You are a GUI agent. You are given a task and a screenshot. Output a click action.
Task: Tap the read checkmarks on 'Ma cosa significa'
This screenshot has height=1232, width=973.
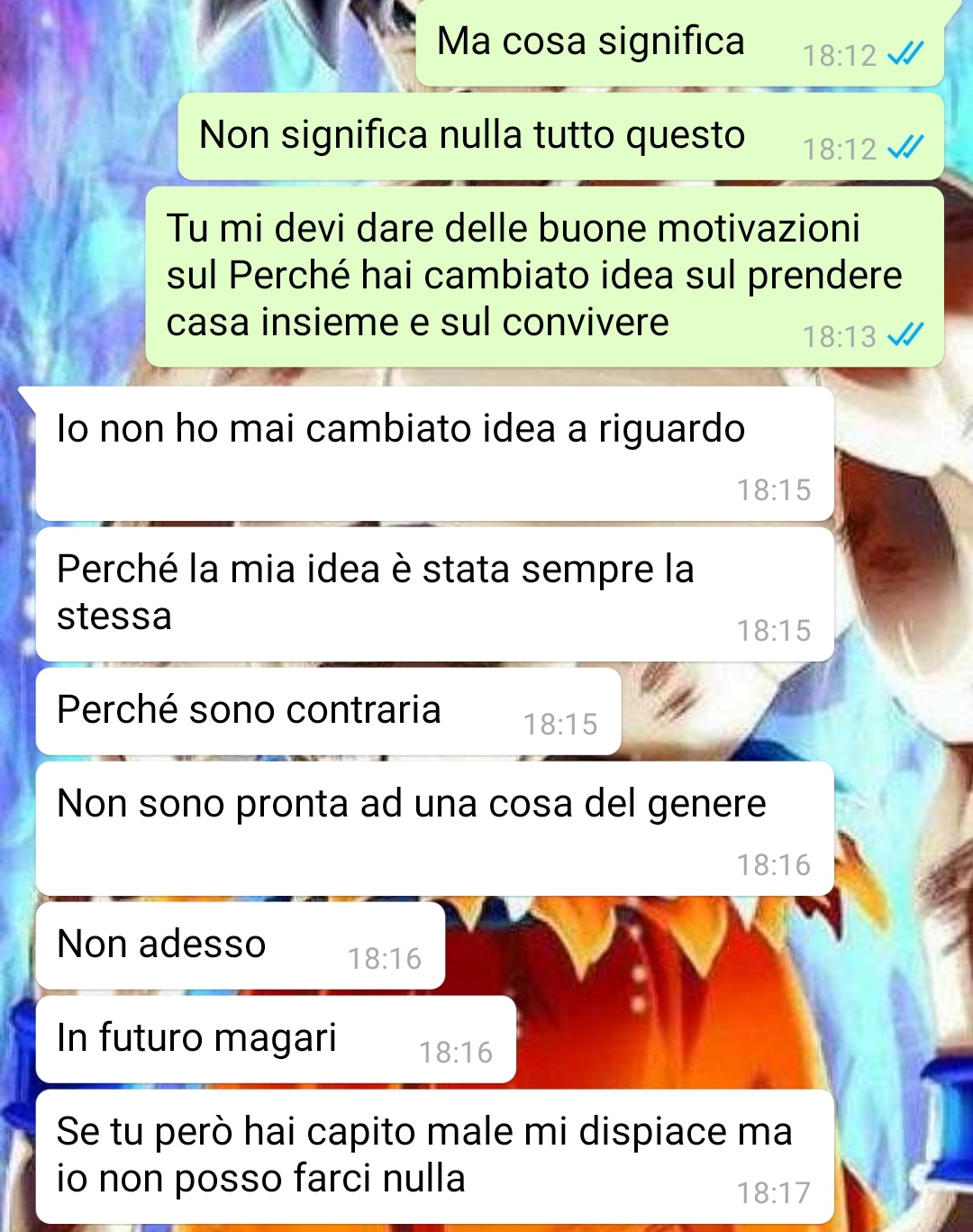[x=905, y=55]
